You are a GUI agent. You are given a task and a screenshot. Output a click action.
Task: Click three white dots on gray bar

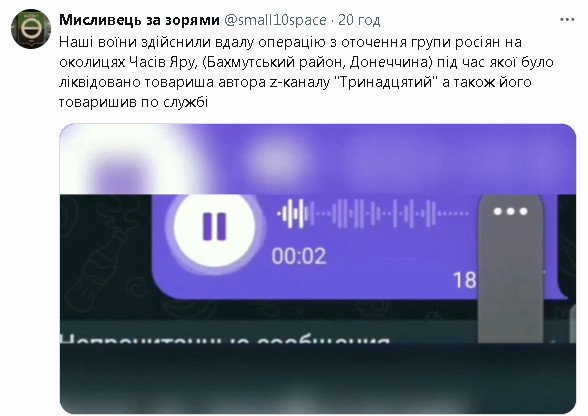click(x=510, y=212)
